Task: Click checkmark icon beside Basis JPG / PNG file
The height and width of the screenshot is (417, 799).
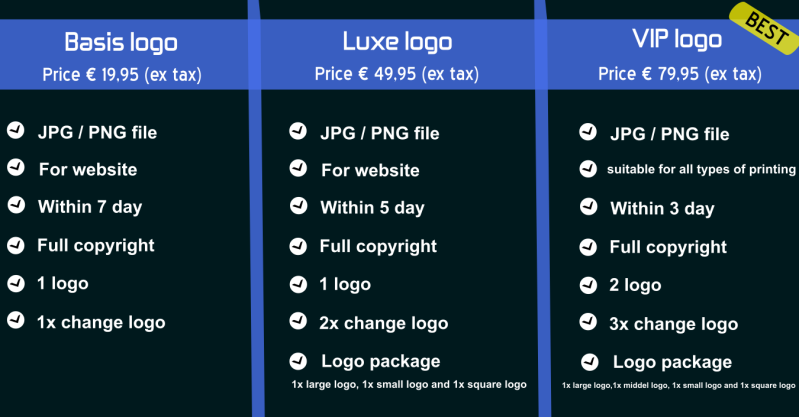Action: pyautogui.click(x=16, y=130)
